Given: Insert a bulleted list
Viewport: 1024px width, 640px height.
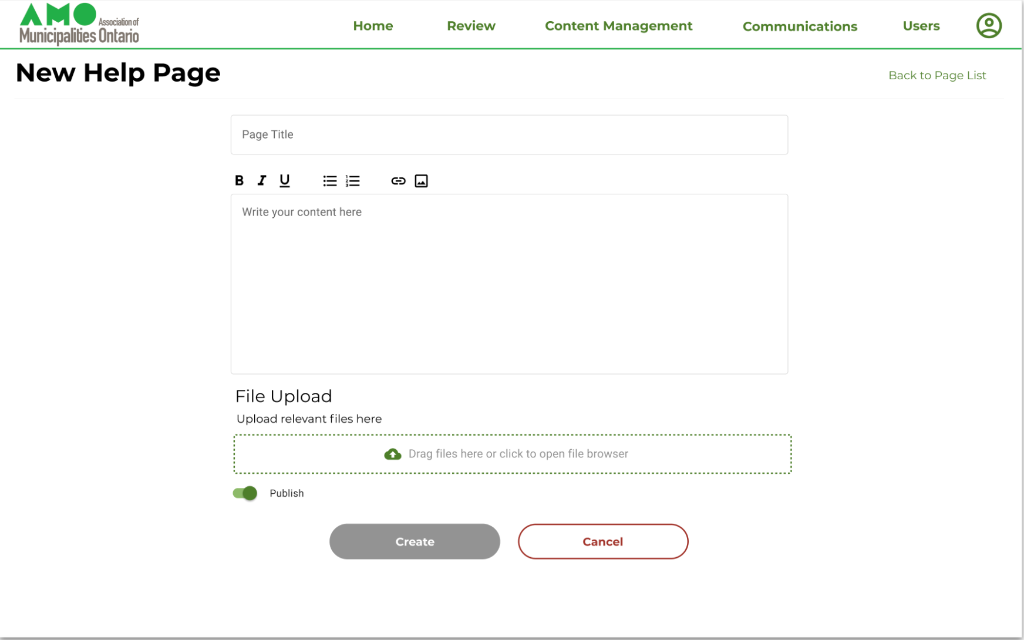Looking at the screenshot, I should click(330, 180).
